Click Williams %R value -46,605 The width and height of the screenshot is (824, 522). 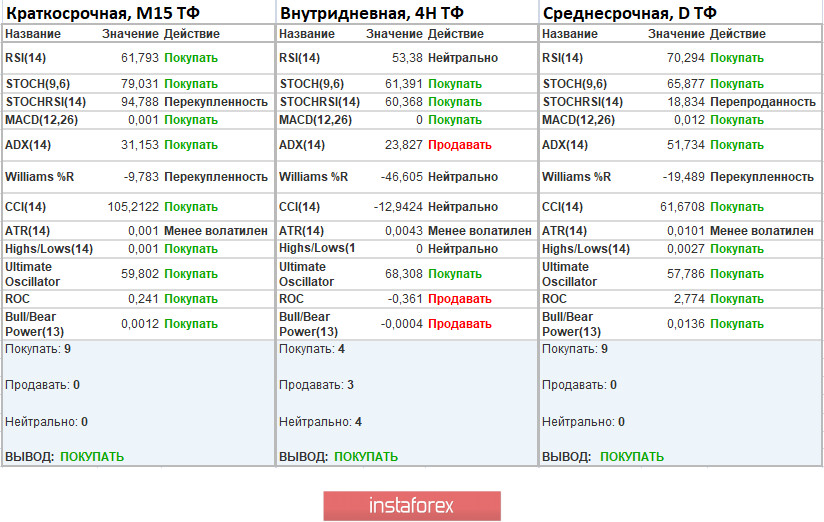(398, 177)
